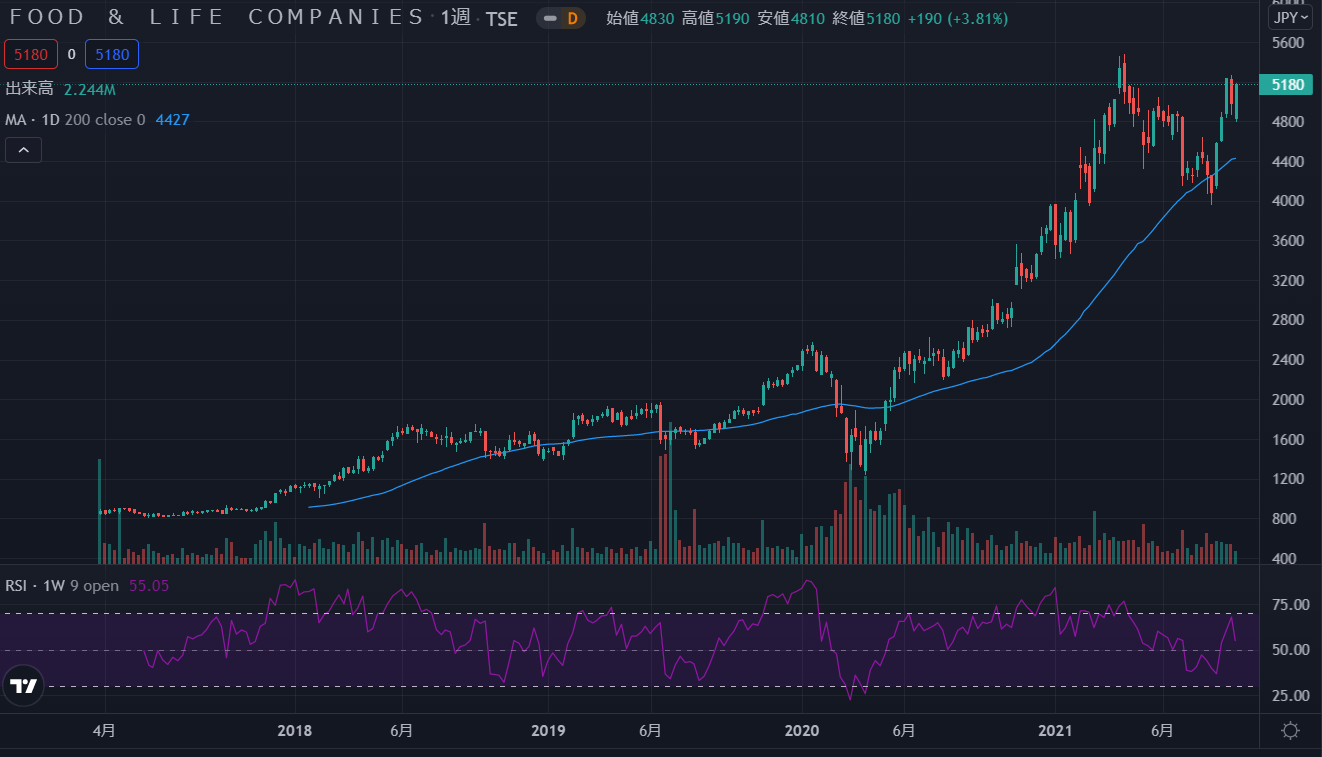
Task: Click the 75.00 RSI axis label
Action: pos(1290,605)
